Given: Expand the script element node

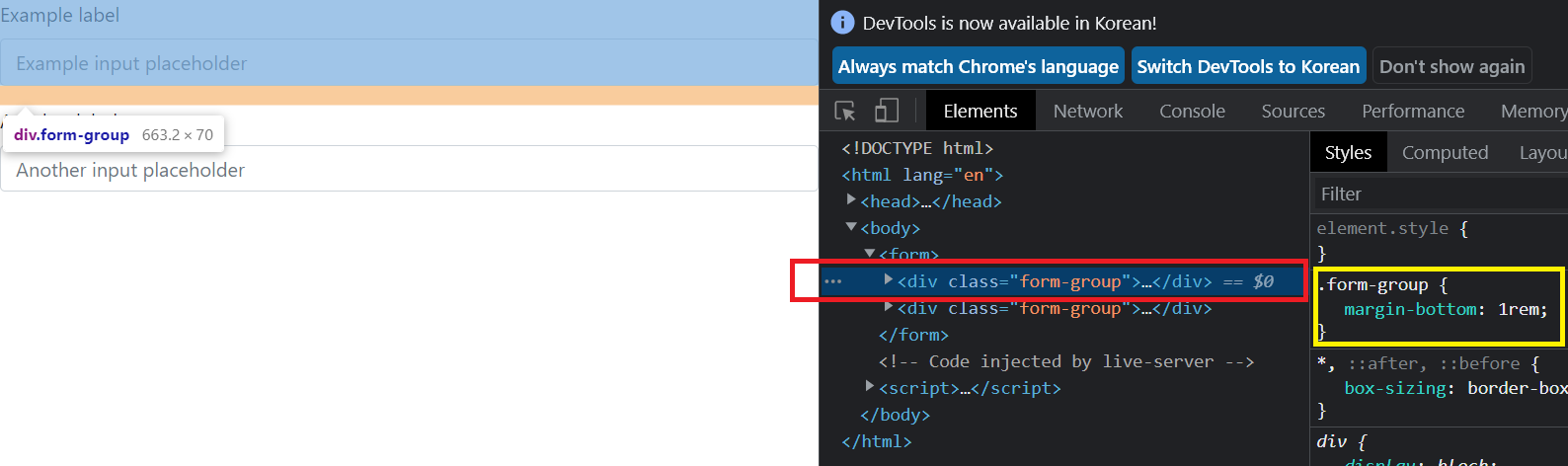Looking at the screenshot, I should [870, 387].
